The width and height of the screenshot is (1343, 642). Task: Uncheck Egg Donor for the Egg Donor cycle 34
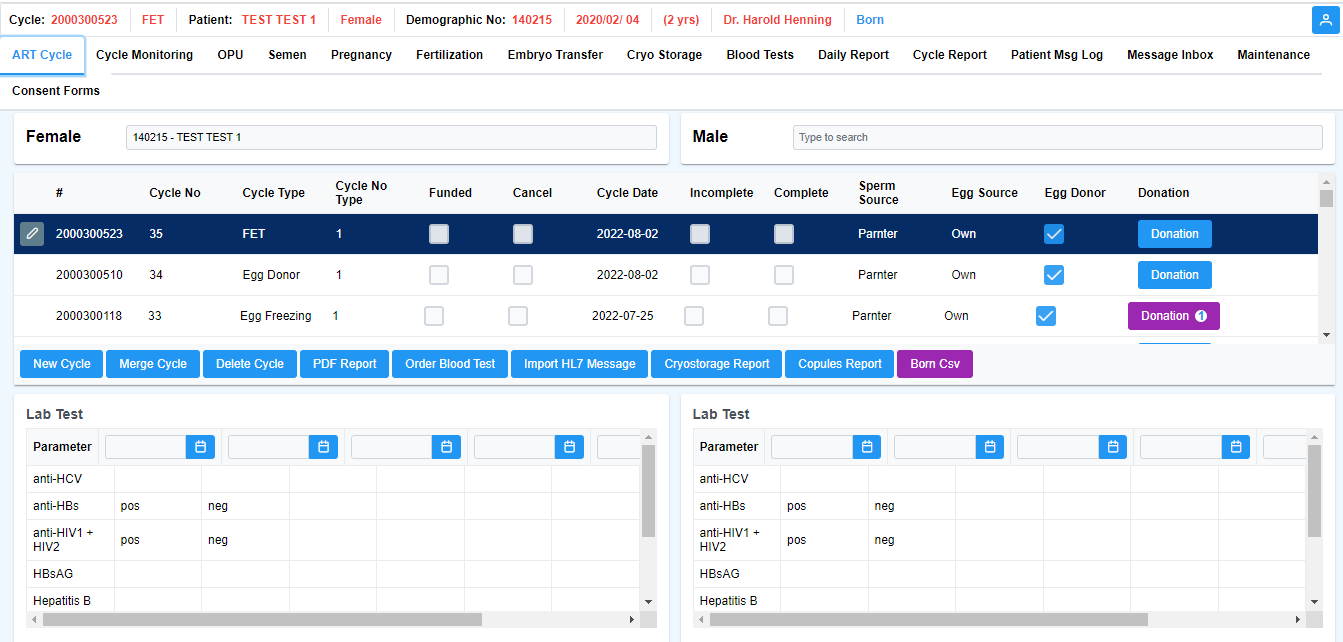(x=1054, y=275)
